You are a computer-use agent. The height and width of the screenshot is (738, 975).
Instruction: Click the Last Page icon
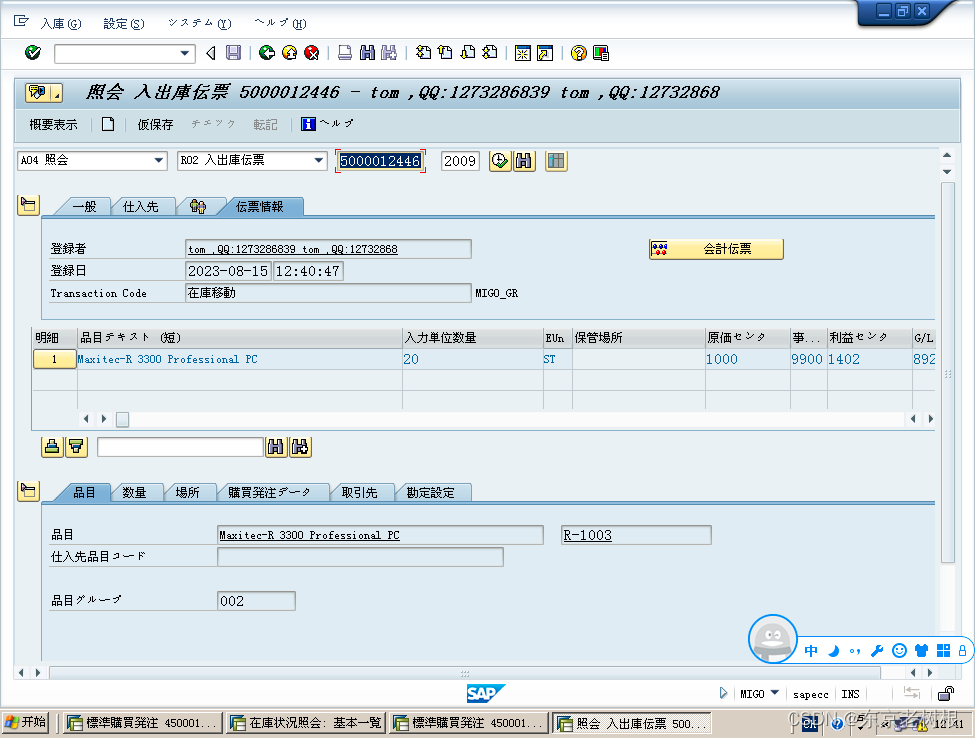pos(490,53)
